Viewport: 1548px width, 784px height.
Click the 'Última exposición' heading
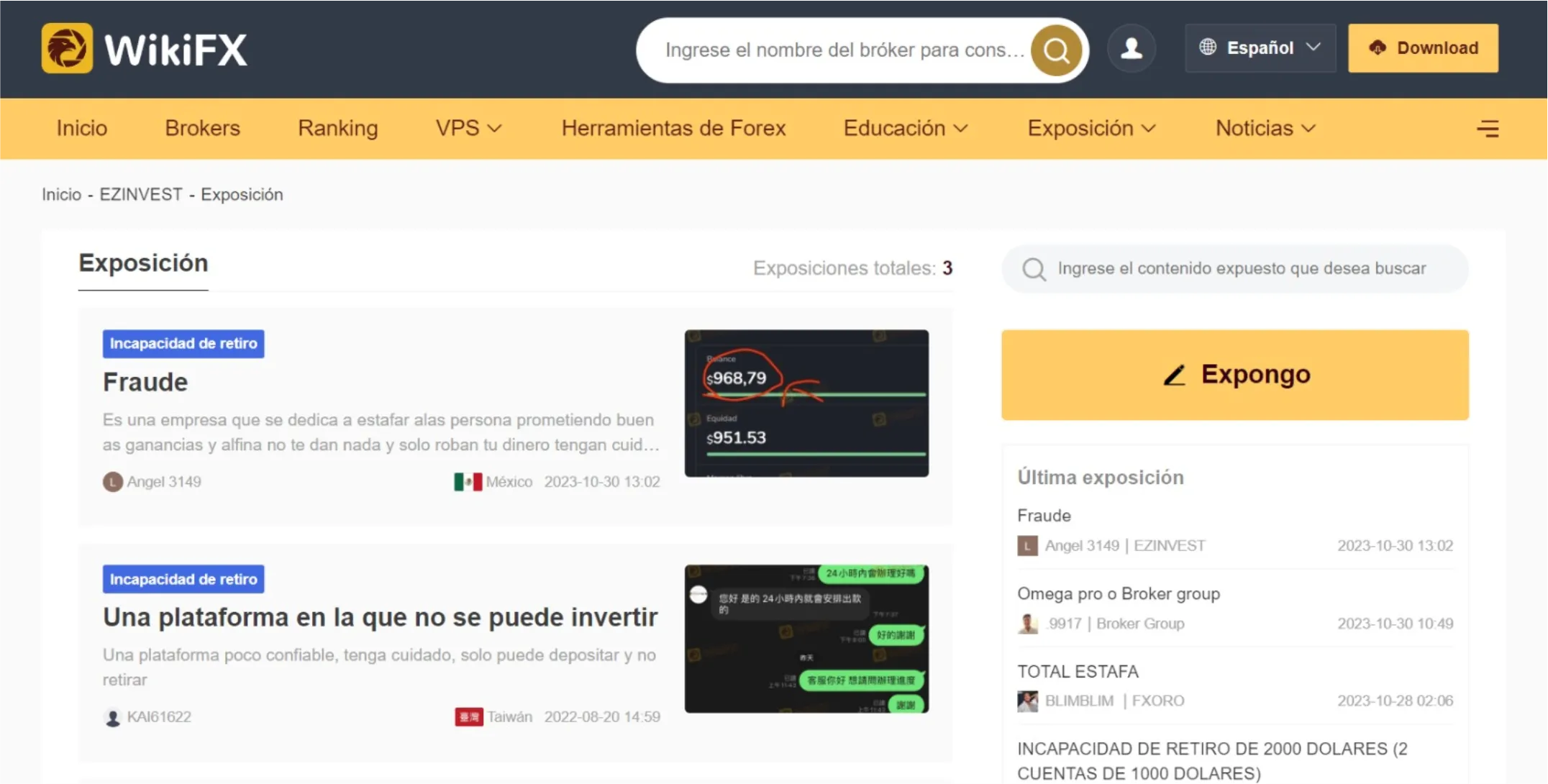coord(1101,478)
